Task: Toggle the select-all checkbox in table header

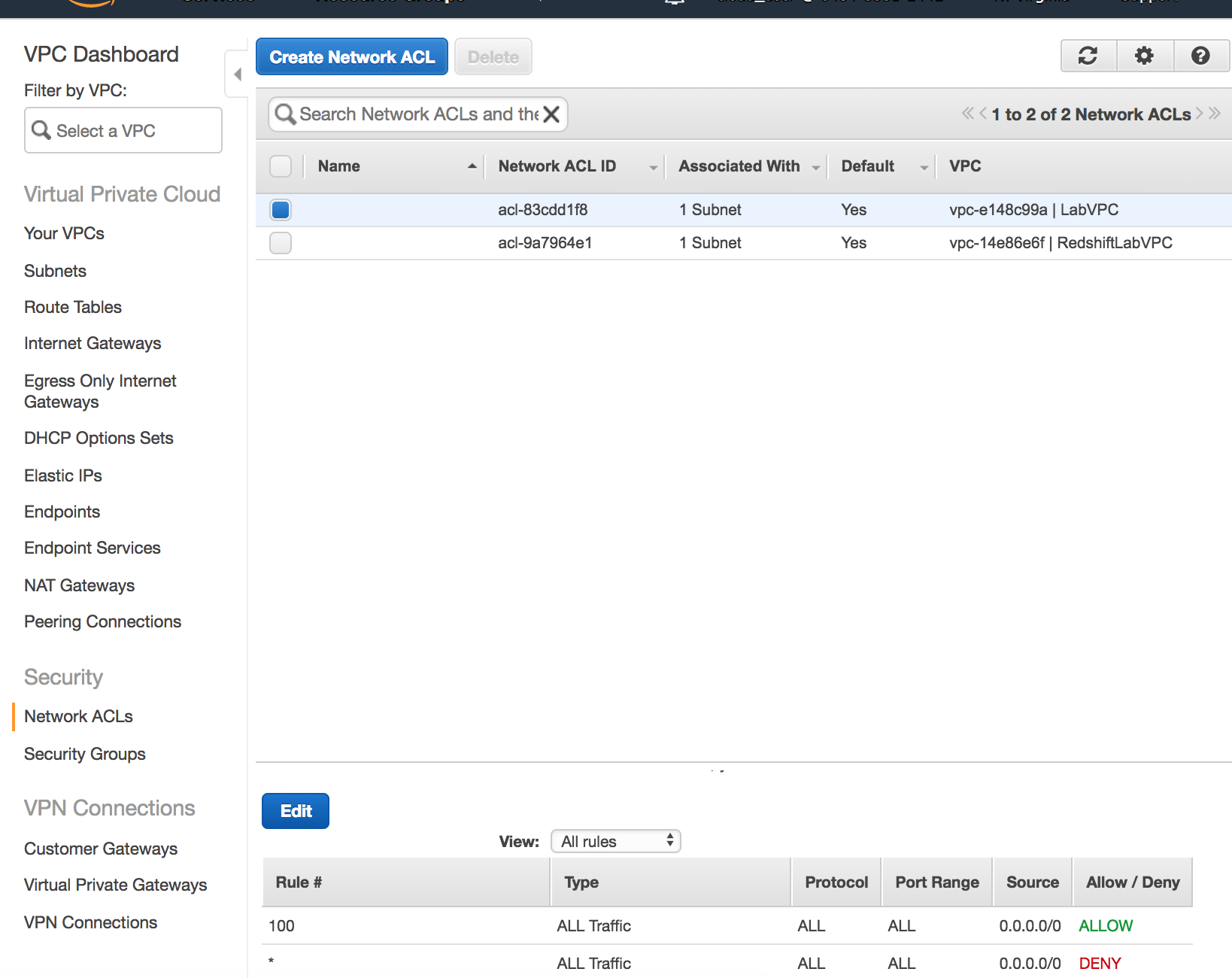Action: (281, 166)
